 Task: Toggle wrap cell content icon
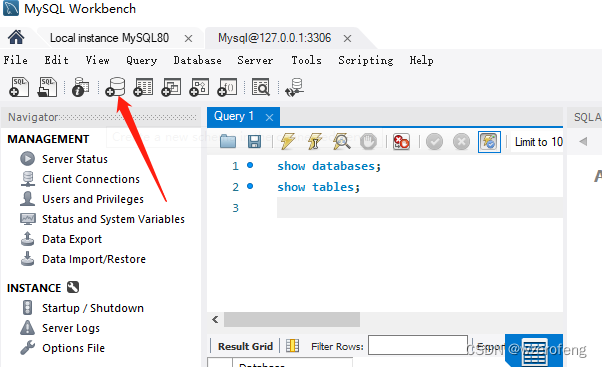[x=293, y=346]
